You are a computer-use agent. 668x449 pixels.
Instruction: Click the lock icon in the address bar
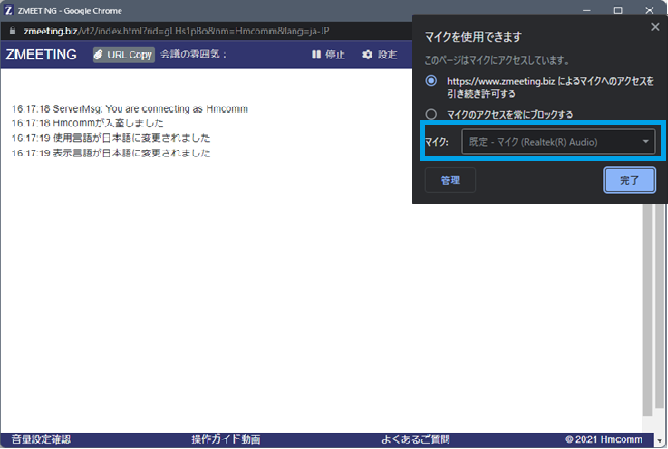point(11,32)
